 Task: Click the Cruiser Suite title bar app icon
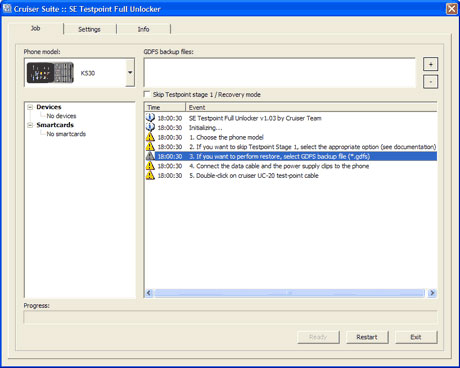tap(7, 8)
